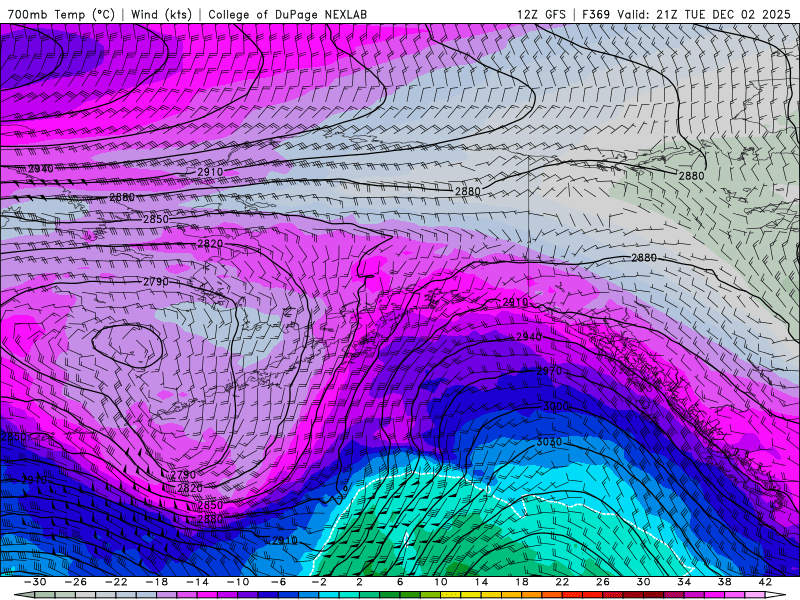Select 'College of DuPage NEXLAB' header text
Image resolution: width=800 pixels, height=600 pixels.
pos(287,14)
